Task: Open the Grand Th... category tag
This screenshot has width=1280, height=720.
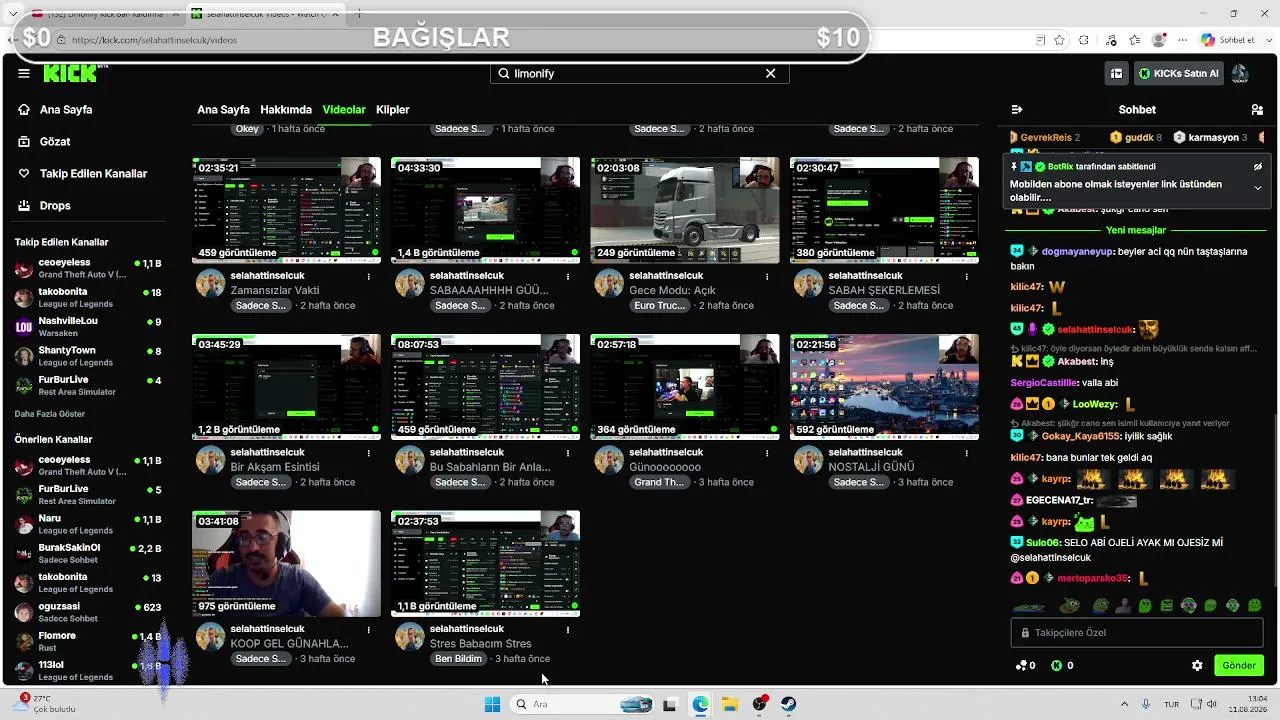Action: [x=659, y=482]
